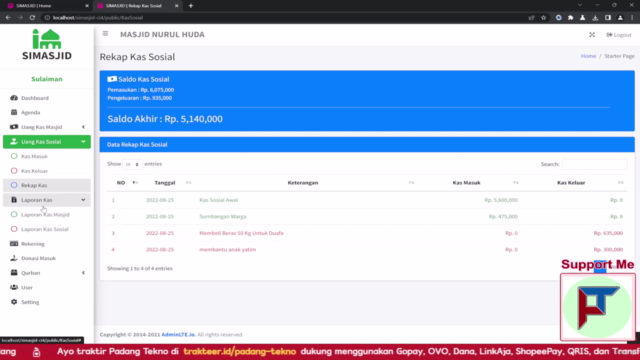
Task: Click the Dashboard speedometer icon
Action: pyautogui.click(x=14, y=98)
